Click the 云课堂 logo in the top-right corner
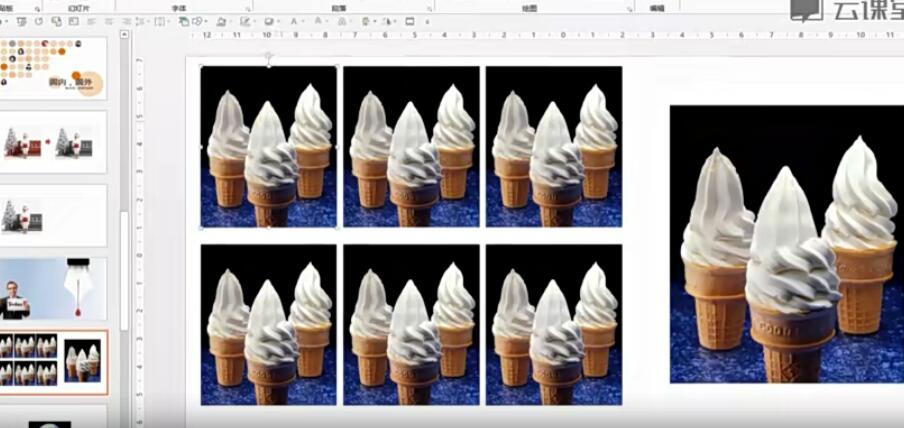904x428 pixels. pos(846,10)
